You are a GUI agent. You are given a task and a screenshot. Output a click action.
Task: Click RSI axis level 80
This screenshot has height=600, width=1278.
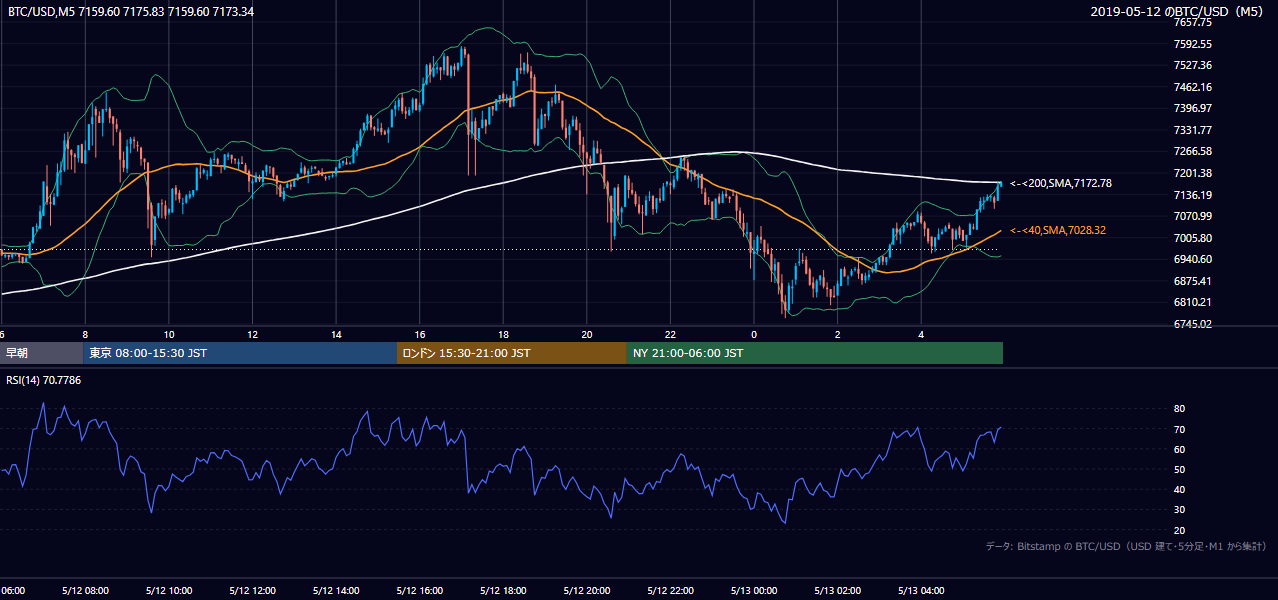coord(1179,409)
